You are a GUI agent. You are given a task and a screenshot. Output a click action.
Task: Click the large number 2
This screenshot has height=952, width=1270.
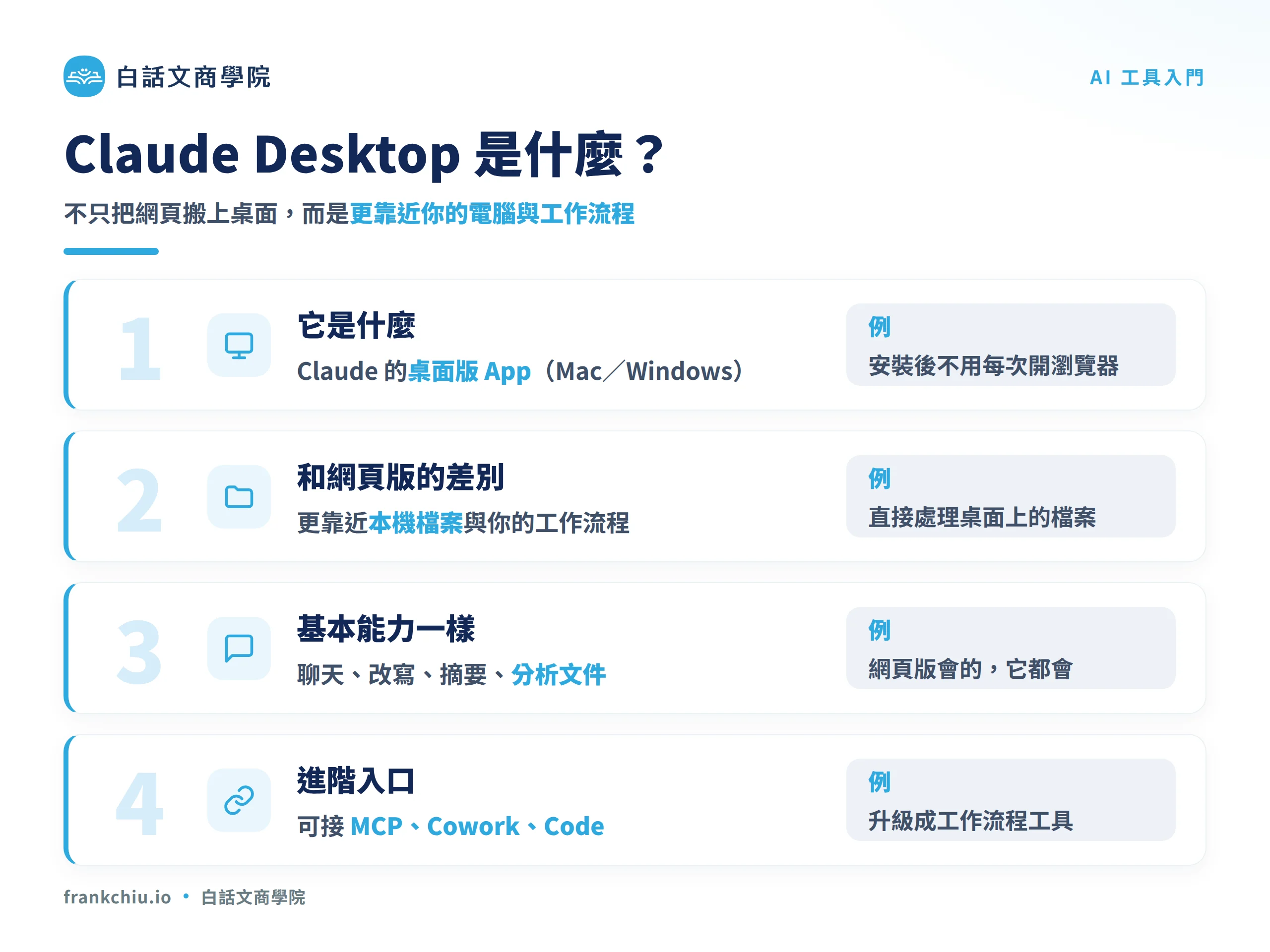click(139, 500)
